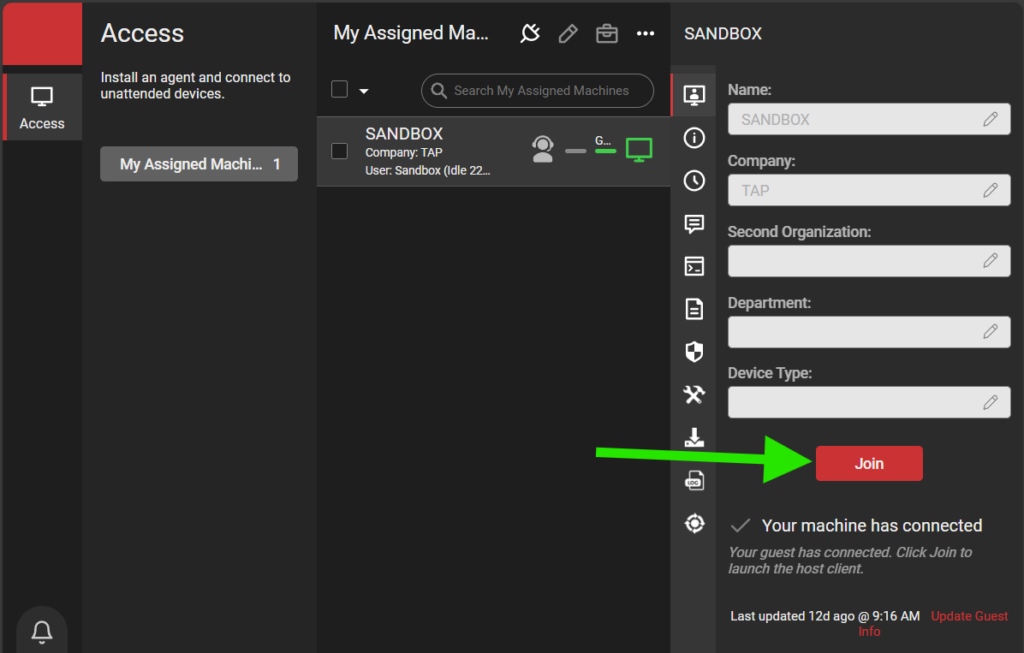Open the More options ellipsis menu
The width and height of the screenshot is (1024, 653).
(x=645, y=33)
